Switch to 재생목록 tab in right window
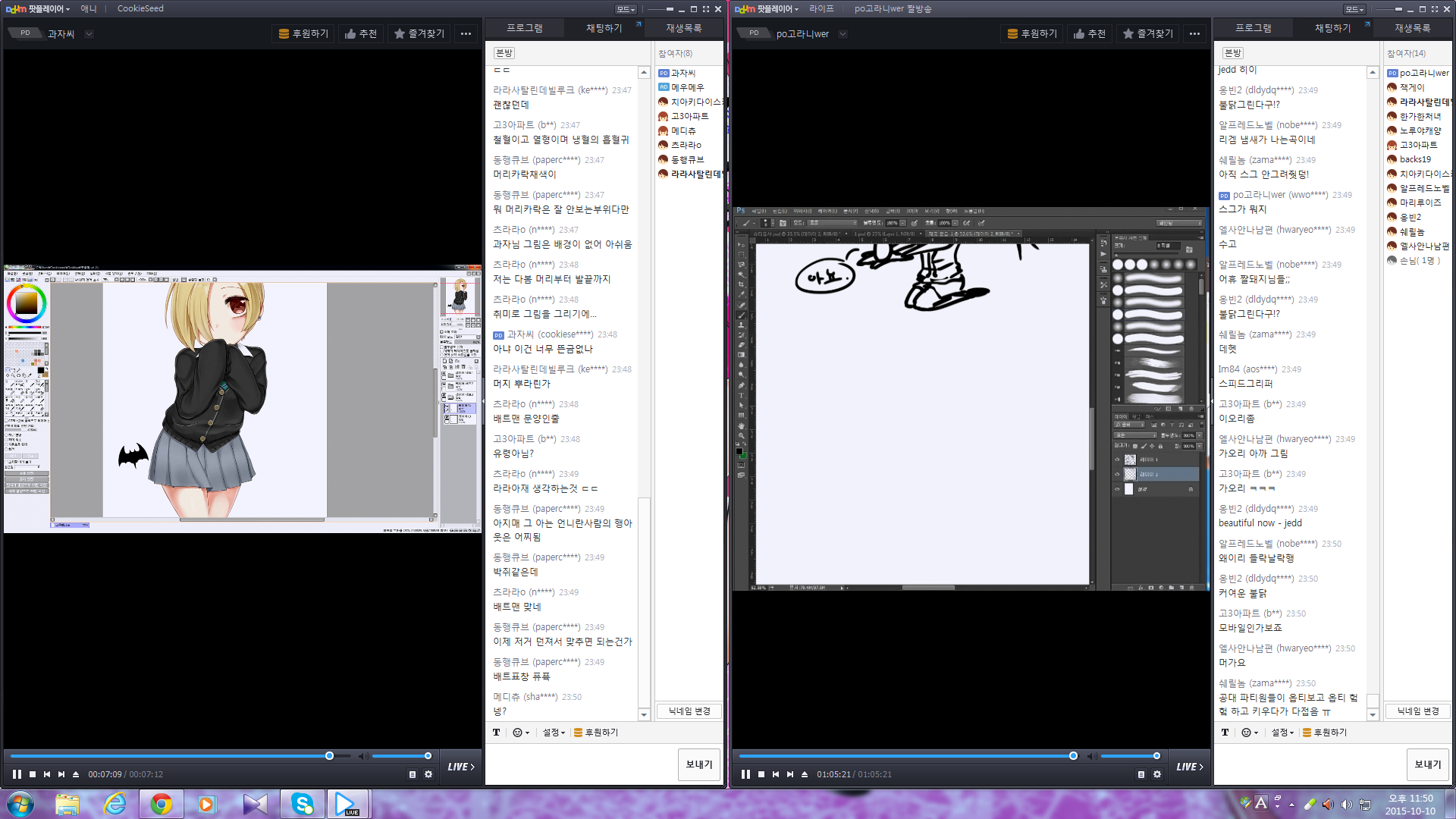1456x819 pixels. click(x=1412, y=28)
